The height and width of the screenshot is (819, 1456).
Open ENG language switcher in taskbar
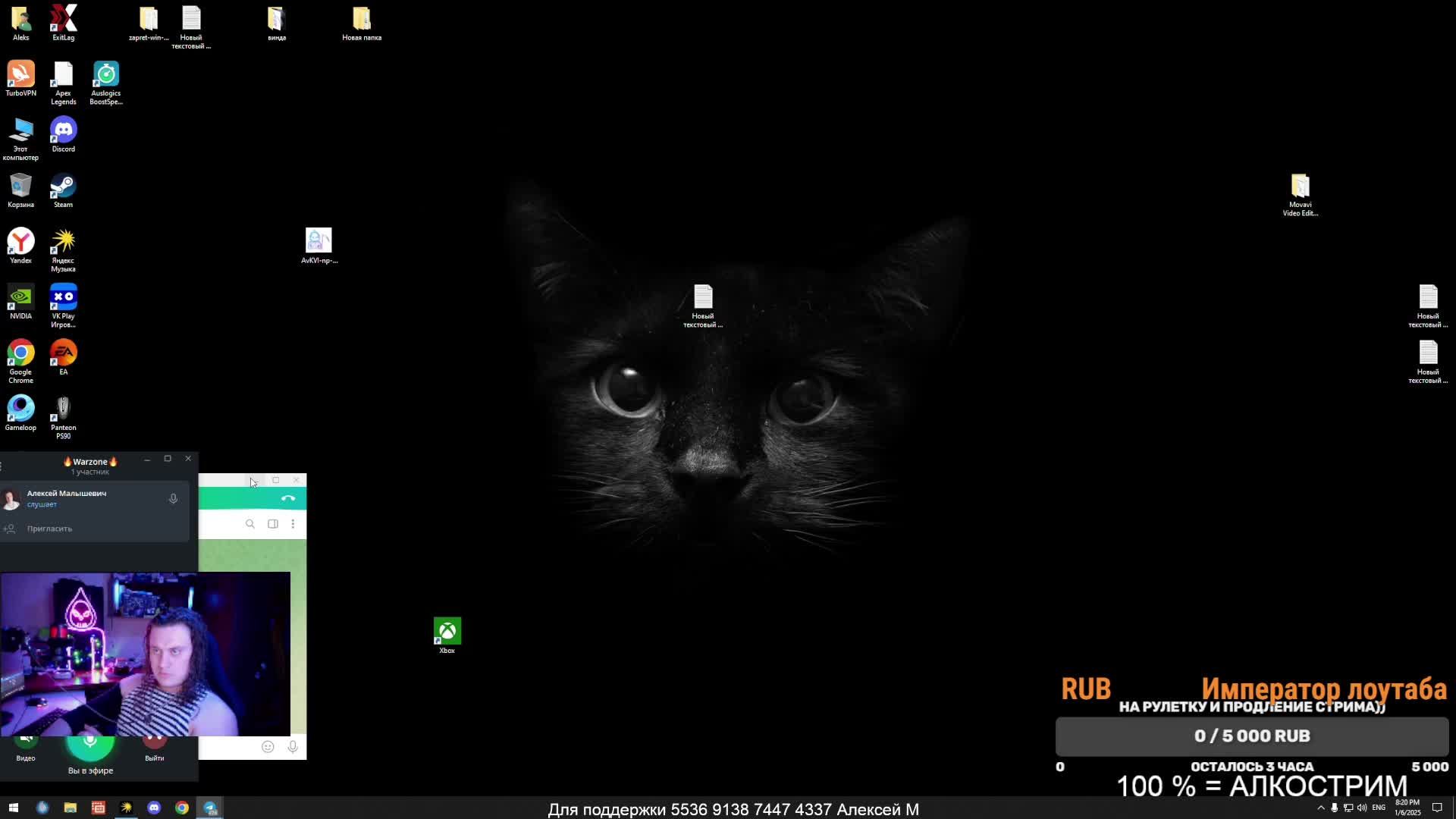(1379, 808)
